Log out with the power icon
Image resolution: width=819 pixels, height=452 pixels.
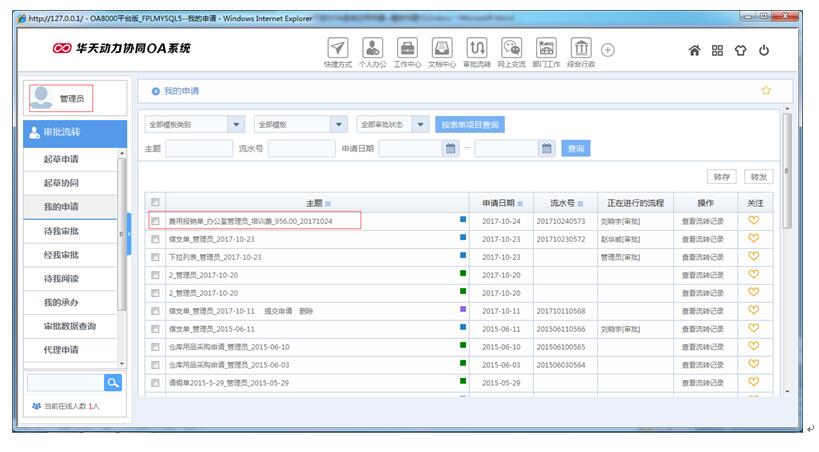click(x=764, y=50)
